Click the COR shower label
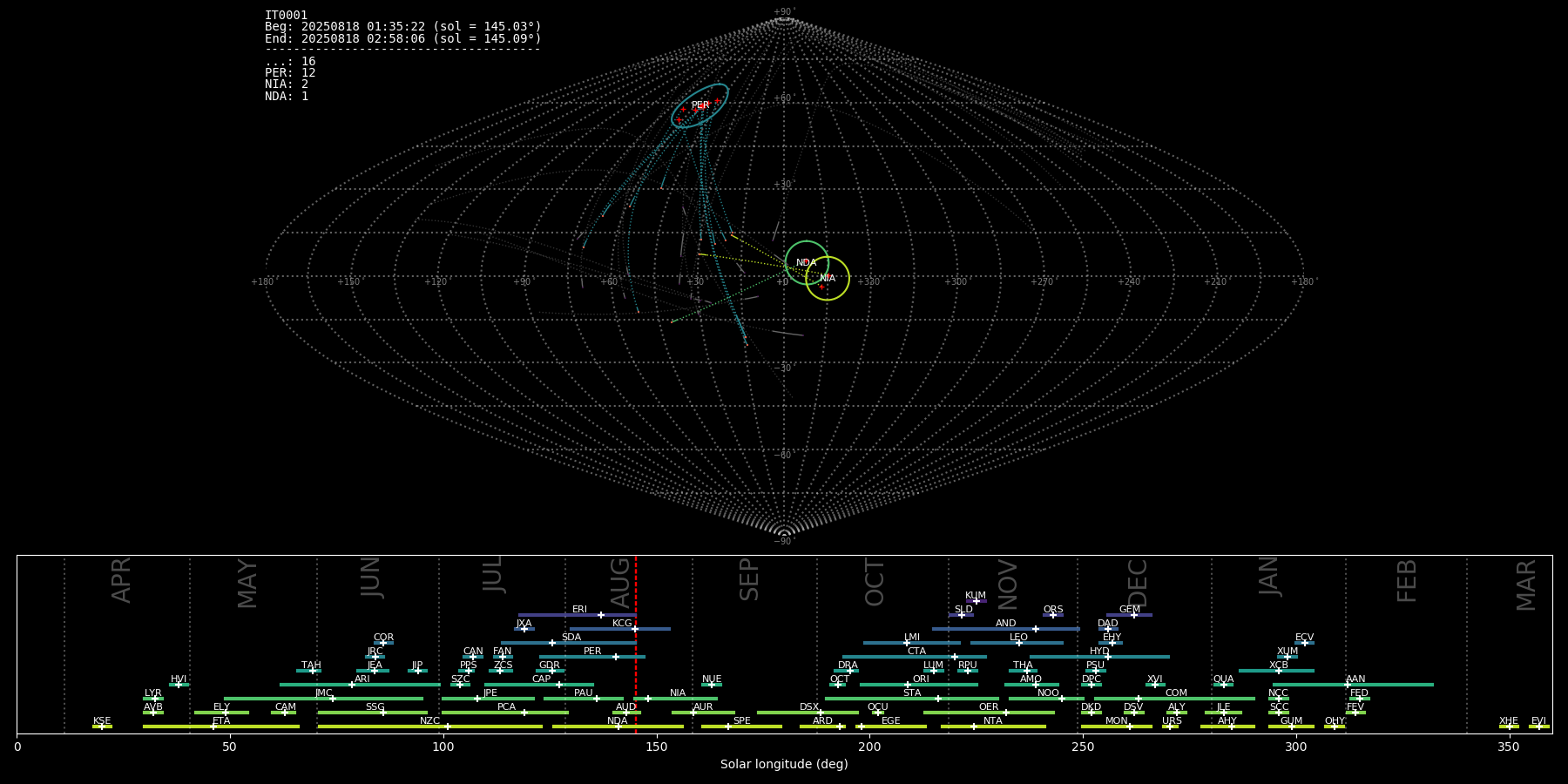Screen dimensions: 1568x784 383,637
